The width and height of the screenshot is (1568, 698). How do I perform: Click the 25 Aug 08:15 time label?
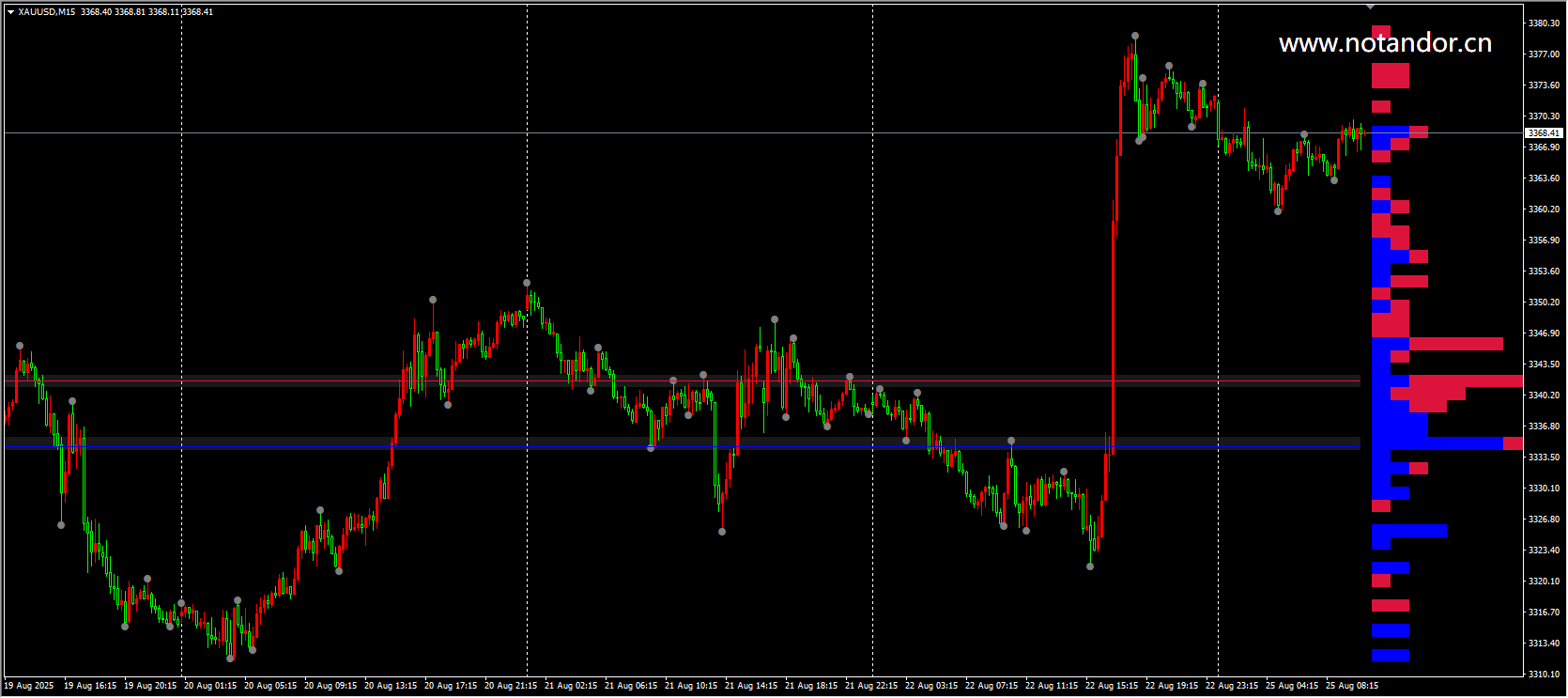(x=1352, y=686)
